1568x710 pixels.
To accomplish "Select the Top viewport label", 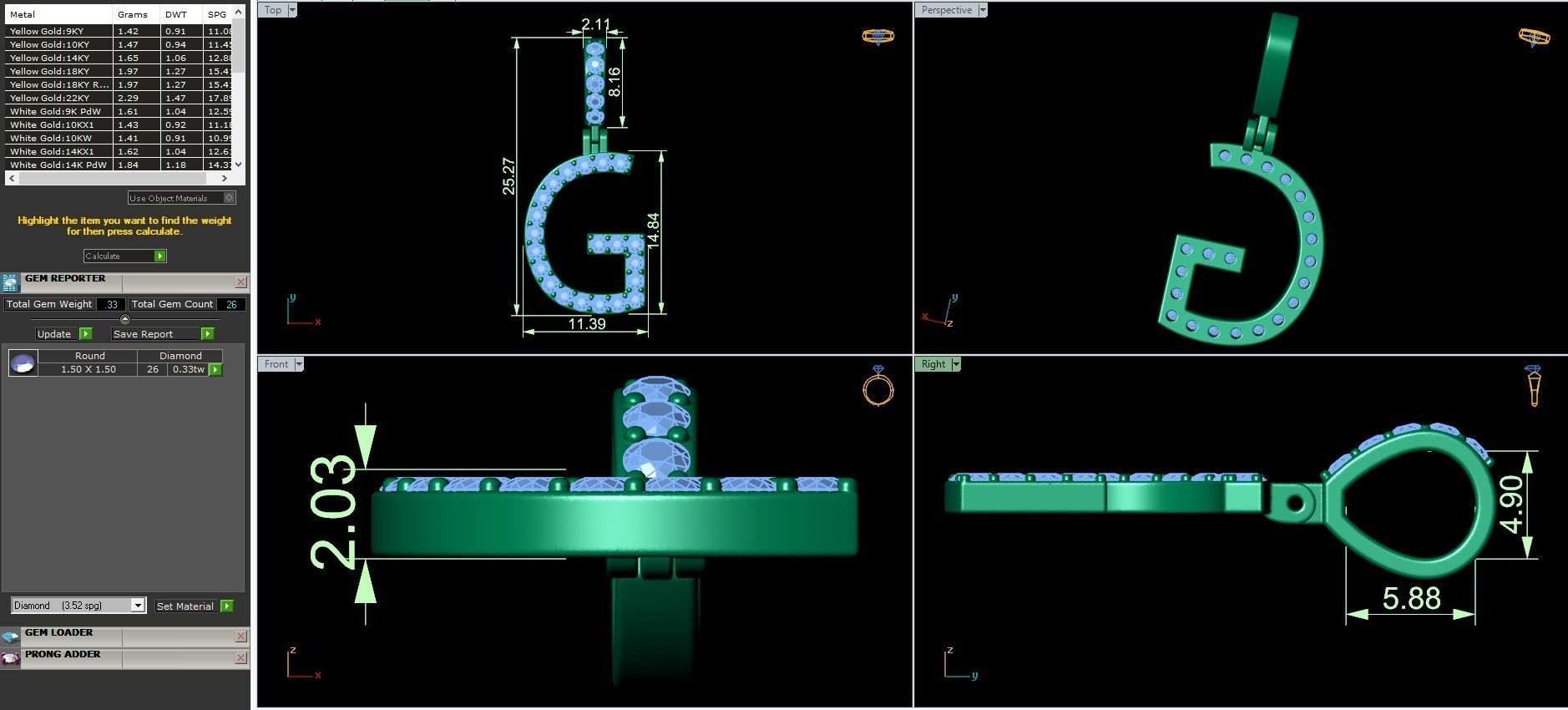I will point(273,10).
